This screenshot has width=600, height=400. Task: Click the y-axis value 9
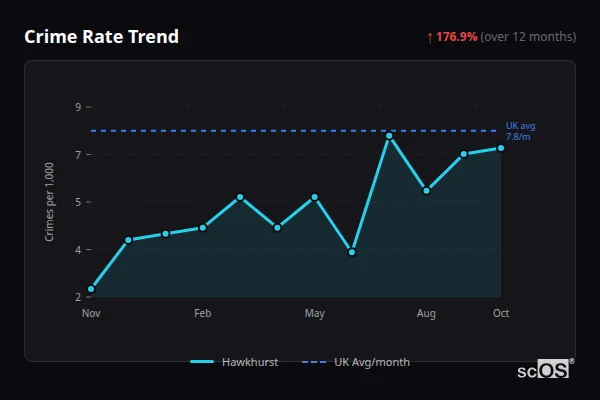click(78, 107)
